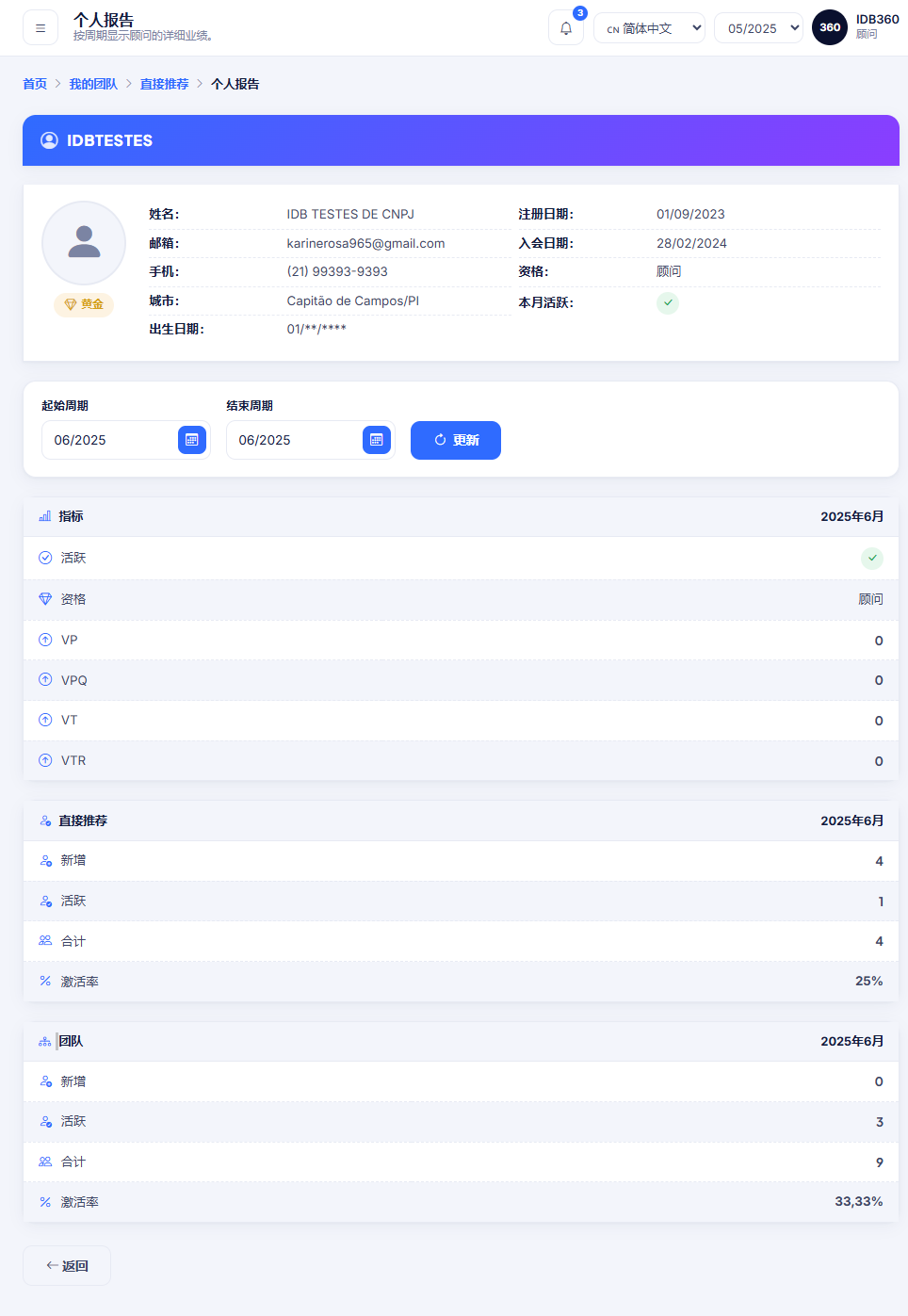
Task: Open the 简体中文 language dropdown
Action: pos(649,28)
